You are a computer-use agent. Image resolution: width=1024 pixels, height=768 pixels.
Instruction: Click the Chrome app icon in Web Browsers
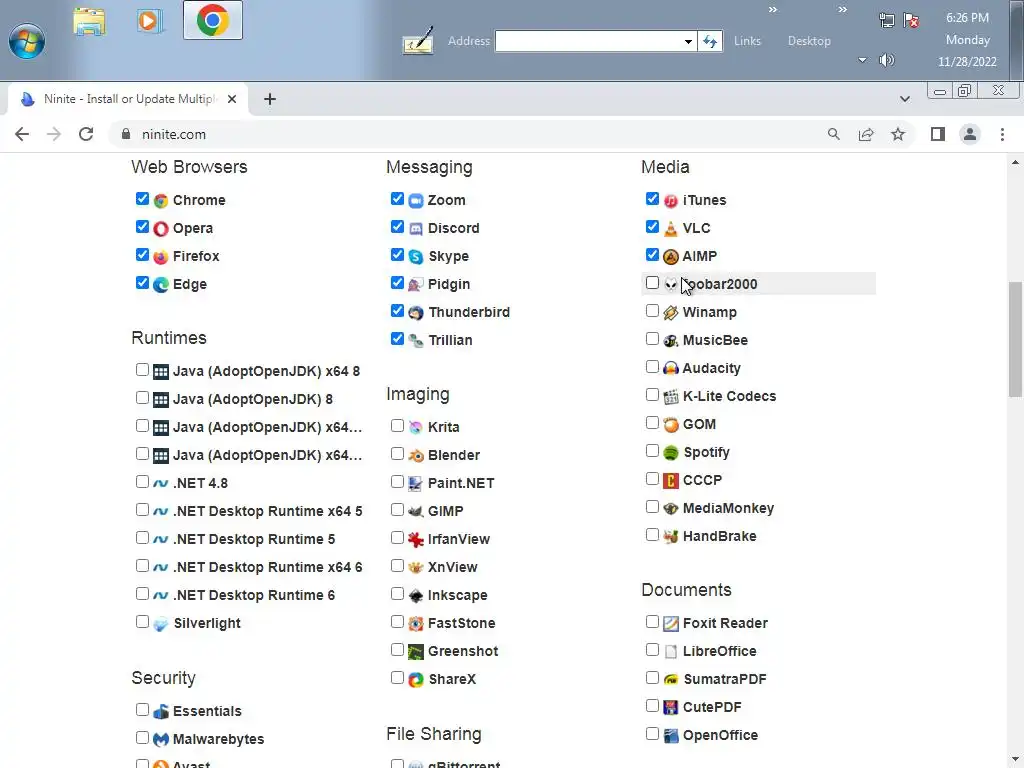pyautogui.click(x=161, y=200)
